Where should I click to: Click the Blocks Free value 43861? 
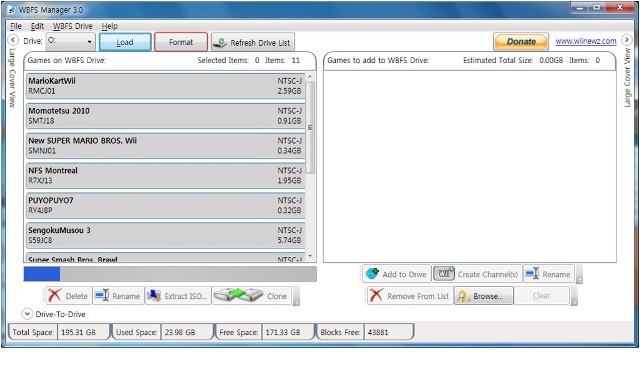tap(378, 332)
